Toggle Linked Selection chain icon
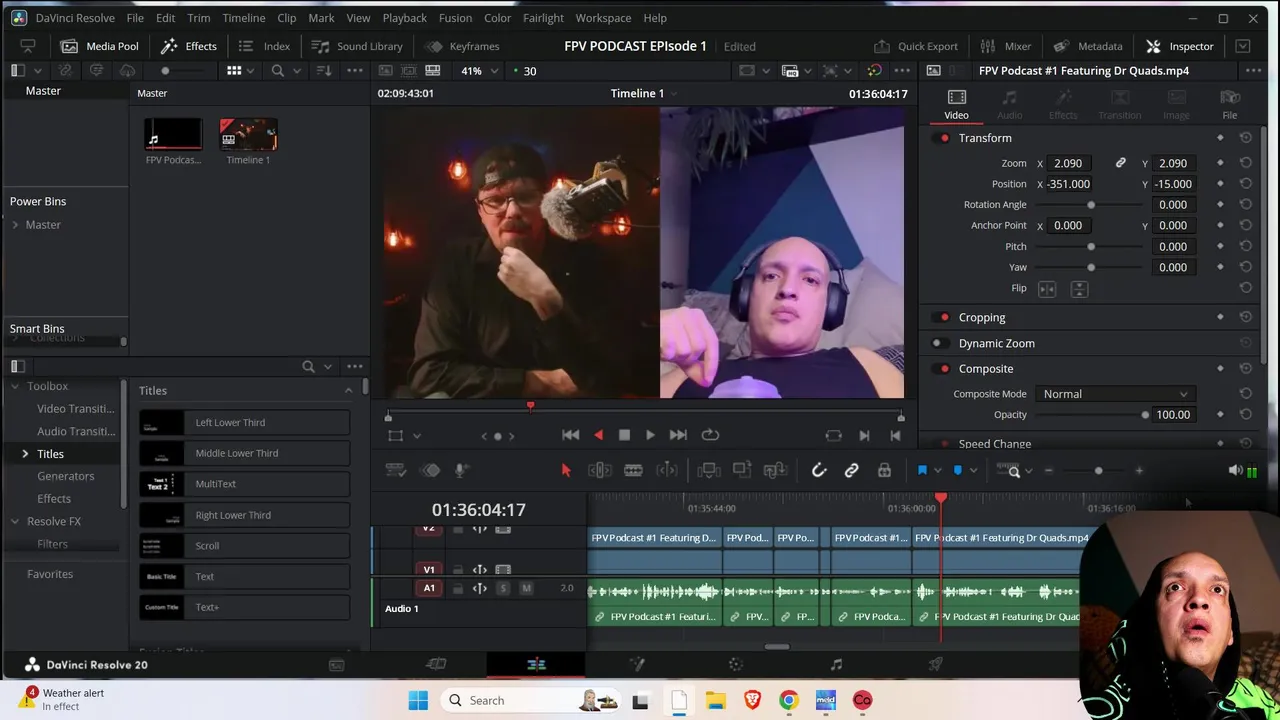This screenshot has height=720, width=1280. pyautogui.click(x=851, y=470)
